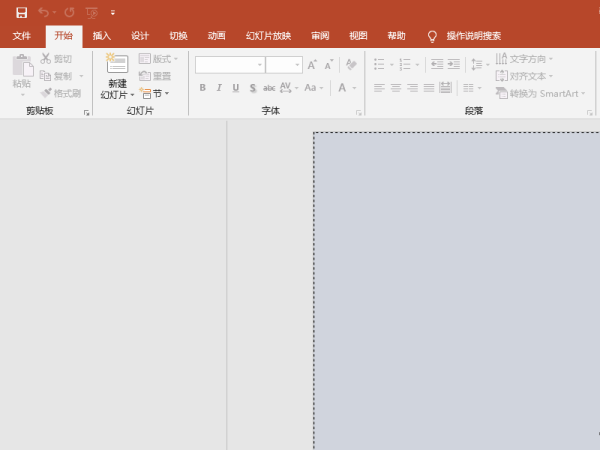Click the Reset (重置) button
Screen dimensions: 600x450
click(x=155, y=76)
